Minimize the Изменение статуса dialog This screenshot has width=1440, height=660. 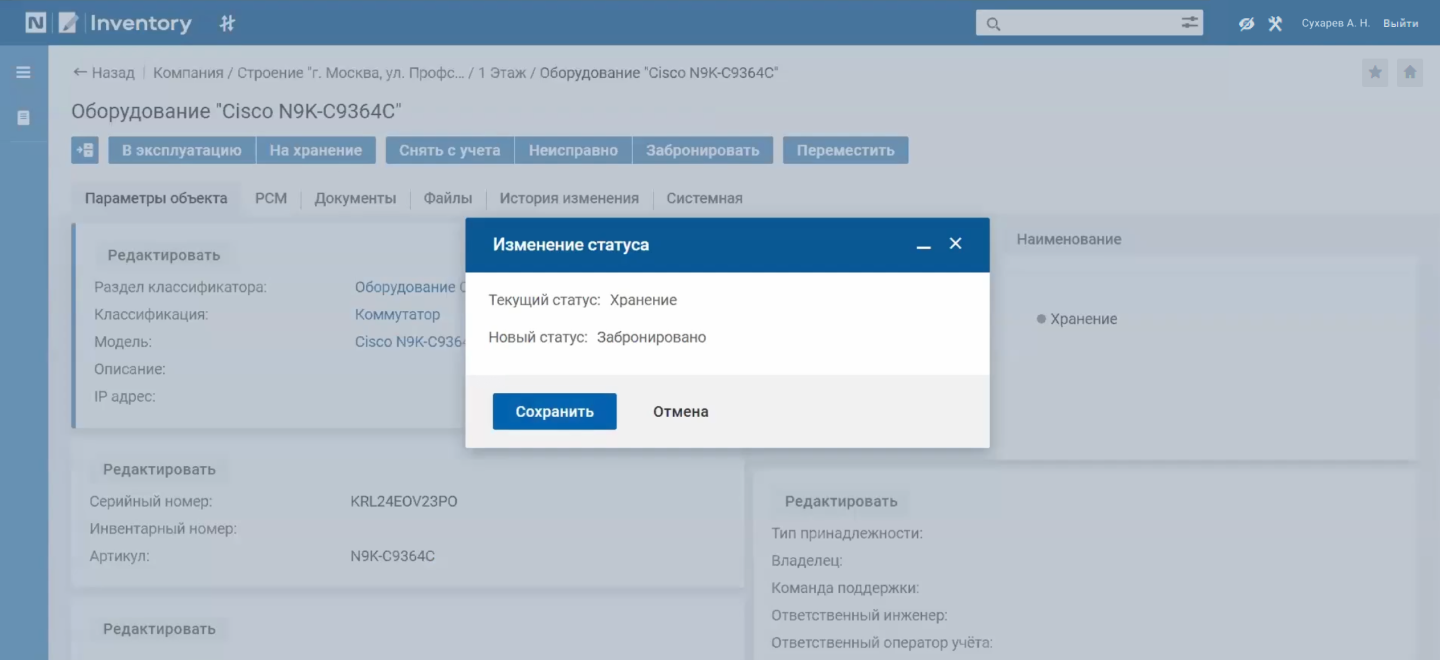click(924, 245)
